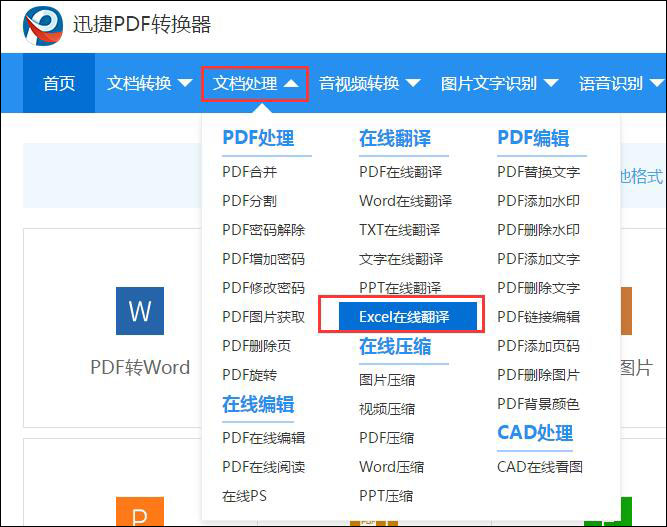Click the 在线PS link
This screenshot has width=667, height=527.
tap(245, 496)
